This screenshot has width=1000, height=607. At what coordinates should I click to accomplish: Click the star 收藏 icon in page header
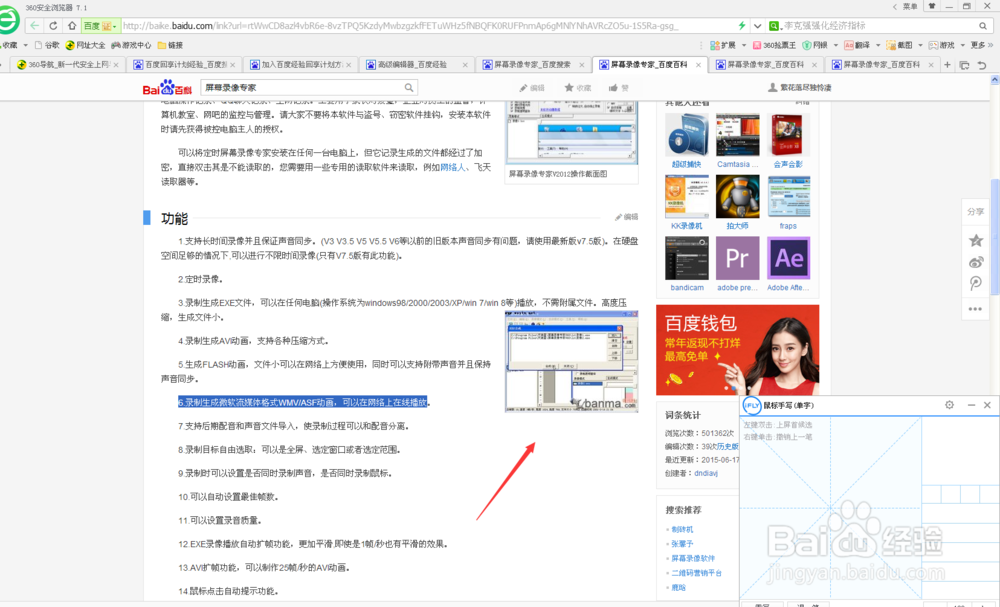tap(569, 88)
